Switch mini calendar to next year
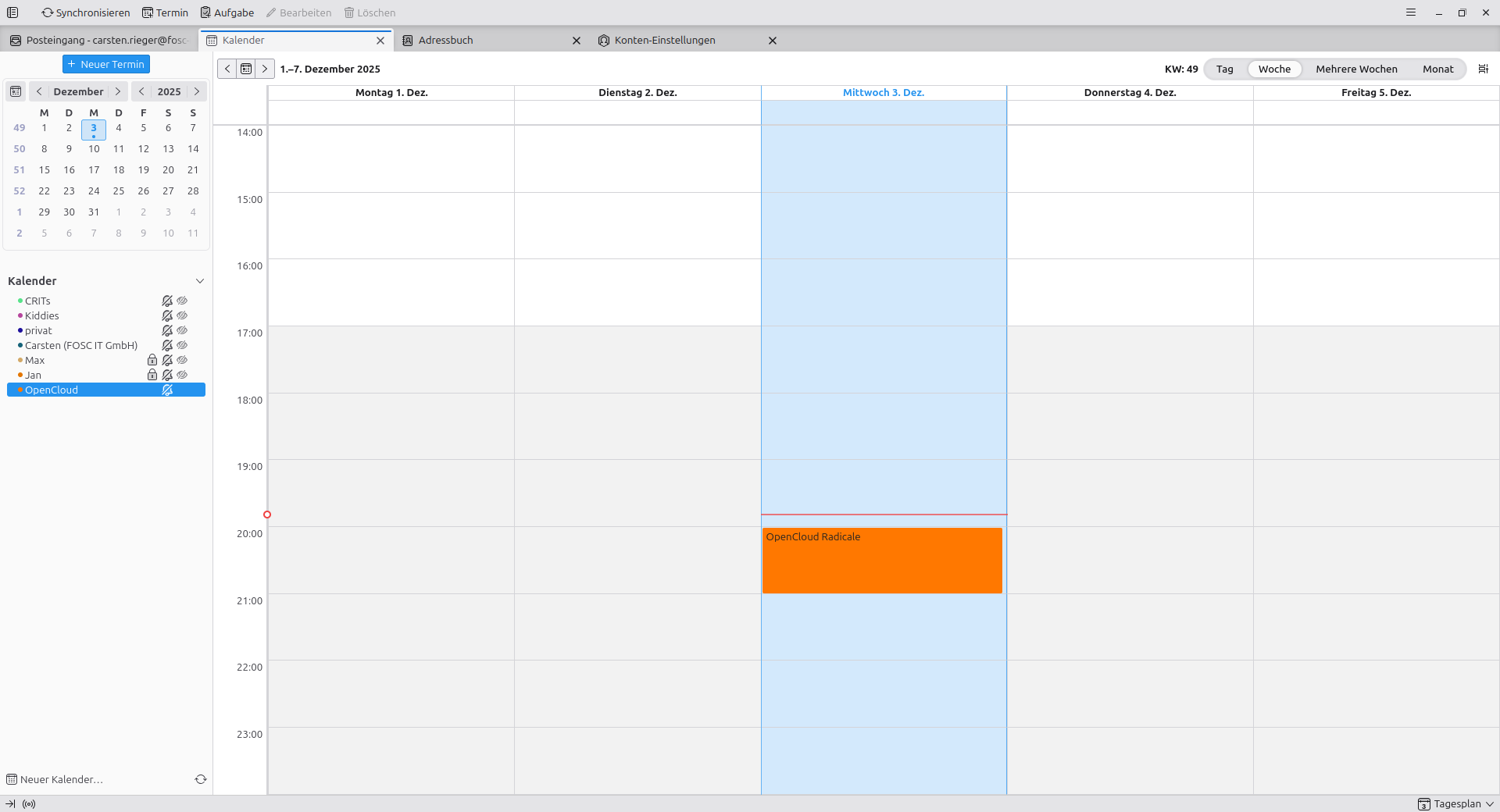The image size is (1500, 812). pos(197,91)
